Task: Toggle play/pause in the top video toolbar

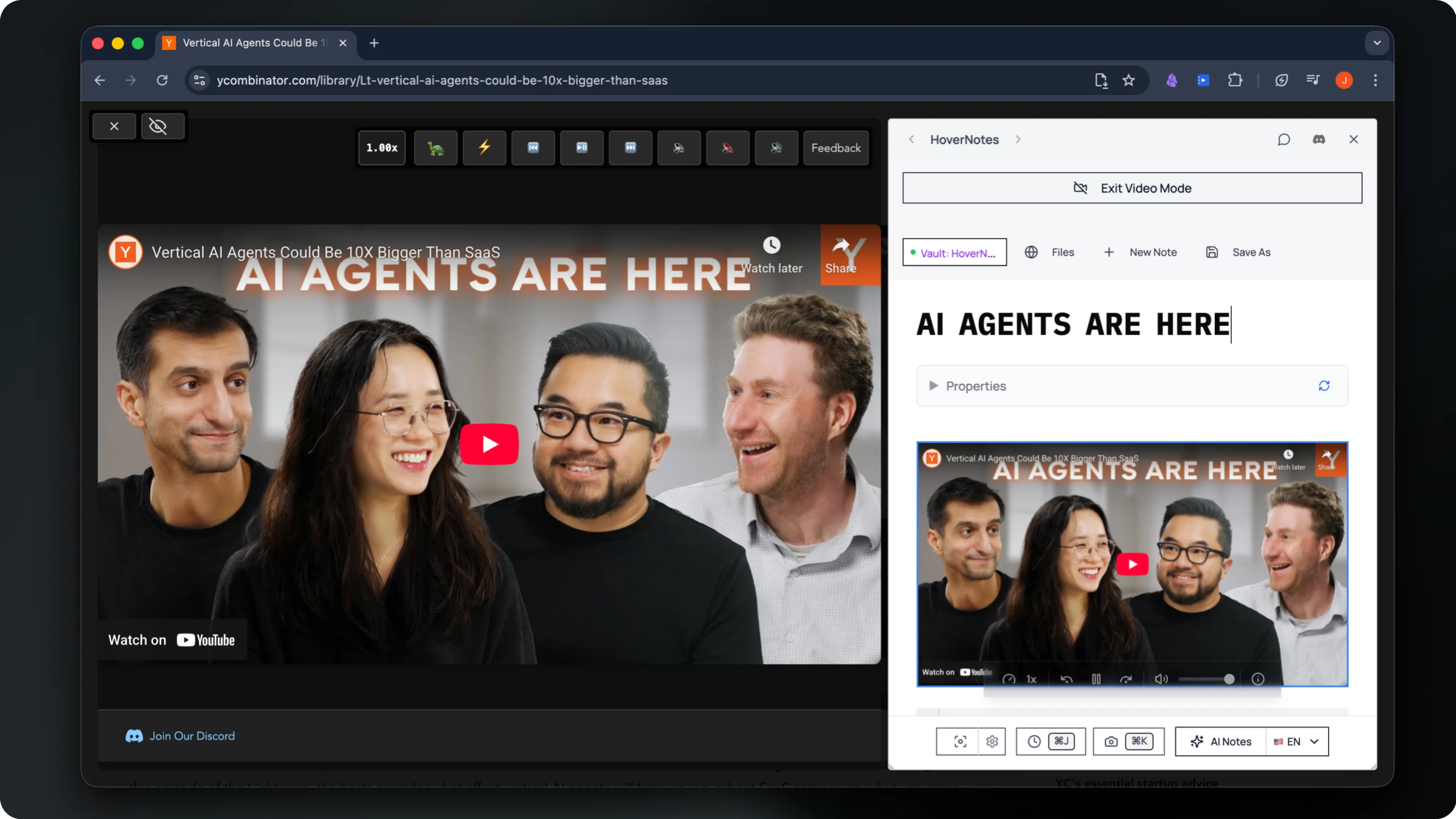Action: [x=582, y=148]
